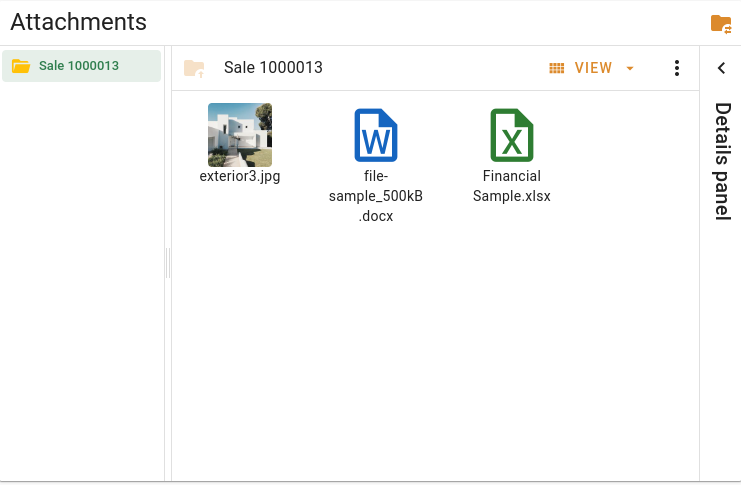Select Sale 1000013 in the folder tree
This screenshot has width=741, height=485.
click(x=79, y=66)
